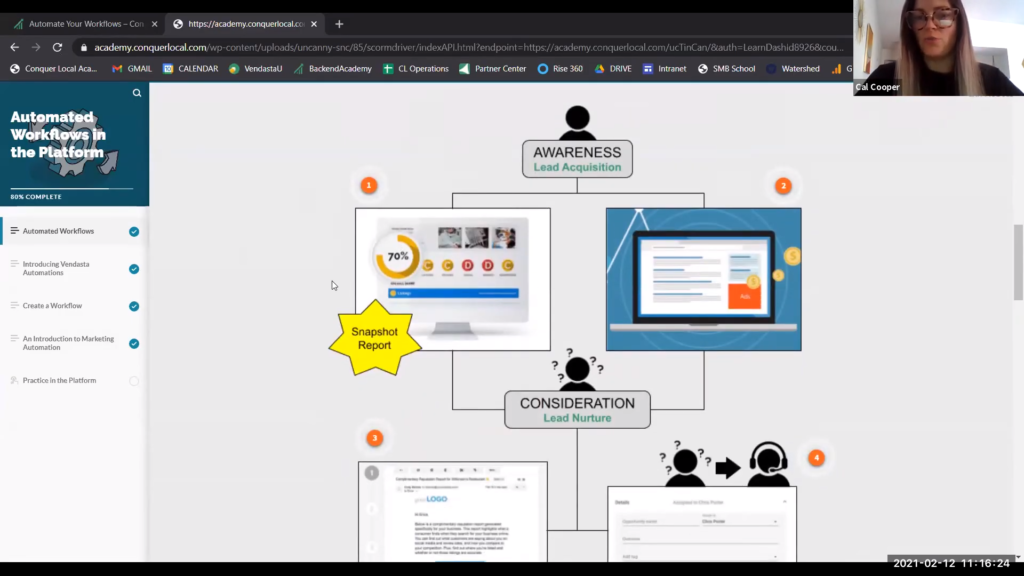The height and width of the screenshot is (576, 1024).
Task: Click completion checkmark for Automated Workflows
Action: point(134,232)
